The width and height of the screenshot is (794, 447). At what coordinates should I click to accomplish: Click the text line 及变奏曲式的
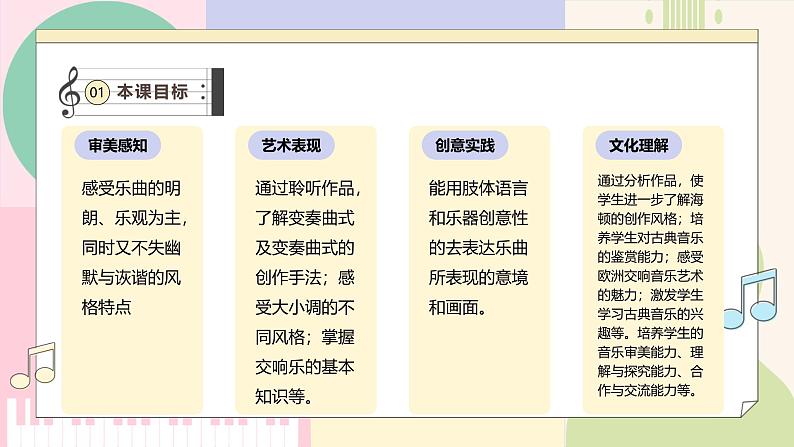(305, 248)
